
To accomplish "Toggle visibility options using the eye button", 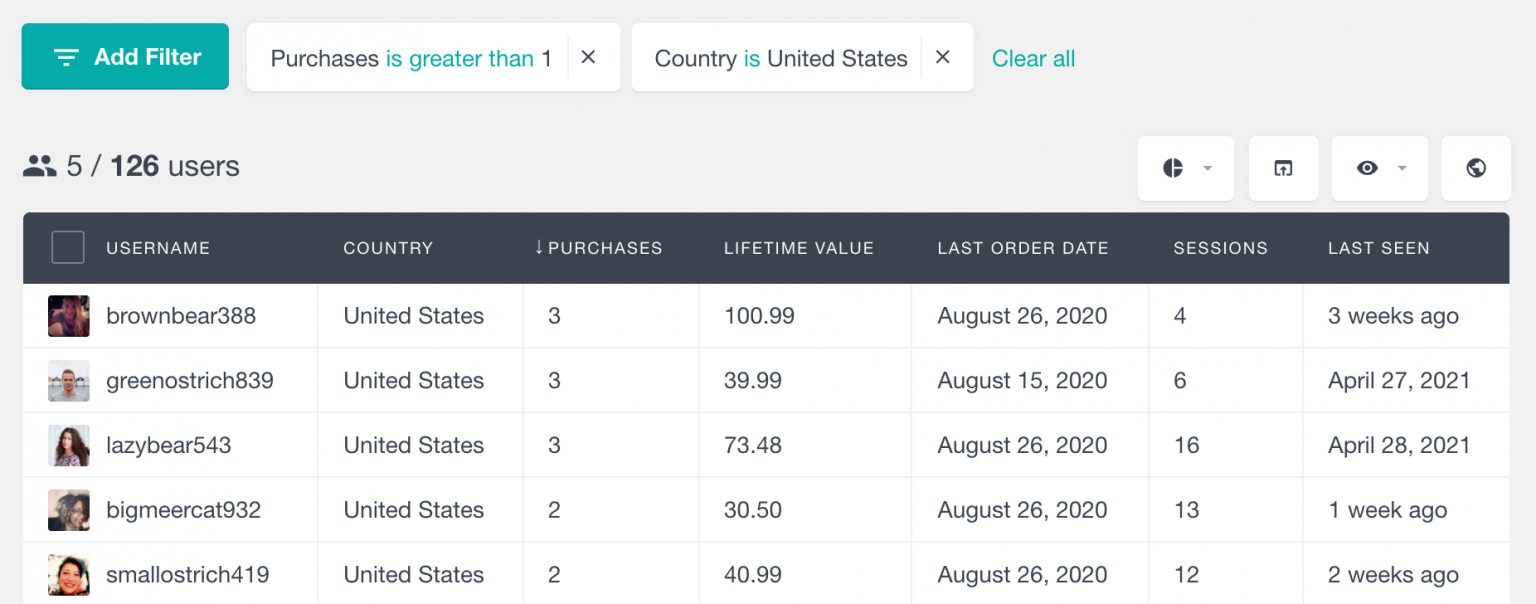I will click(x=1369, y=168).
